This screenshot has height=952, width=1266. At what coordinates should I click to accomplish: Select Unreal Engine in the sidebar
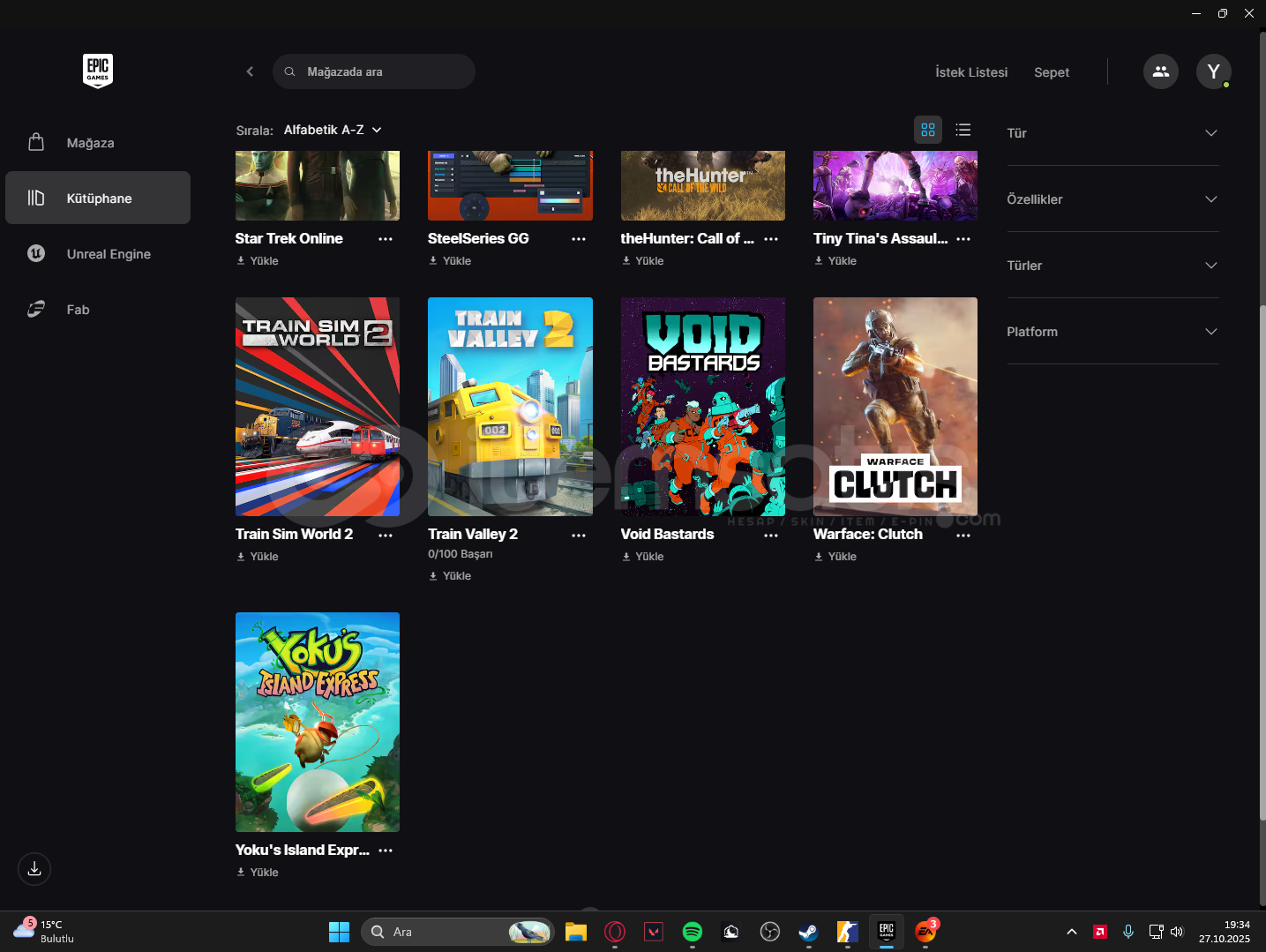tap(109, 254)
